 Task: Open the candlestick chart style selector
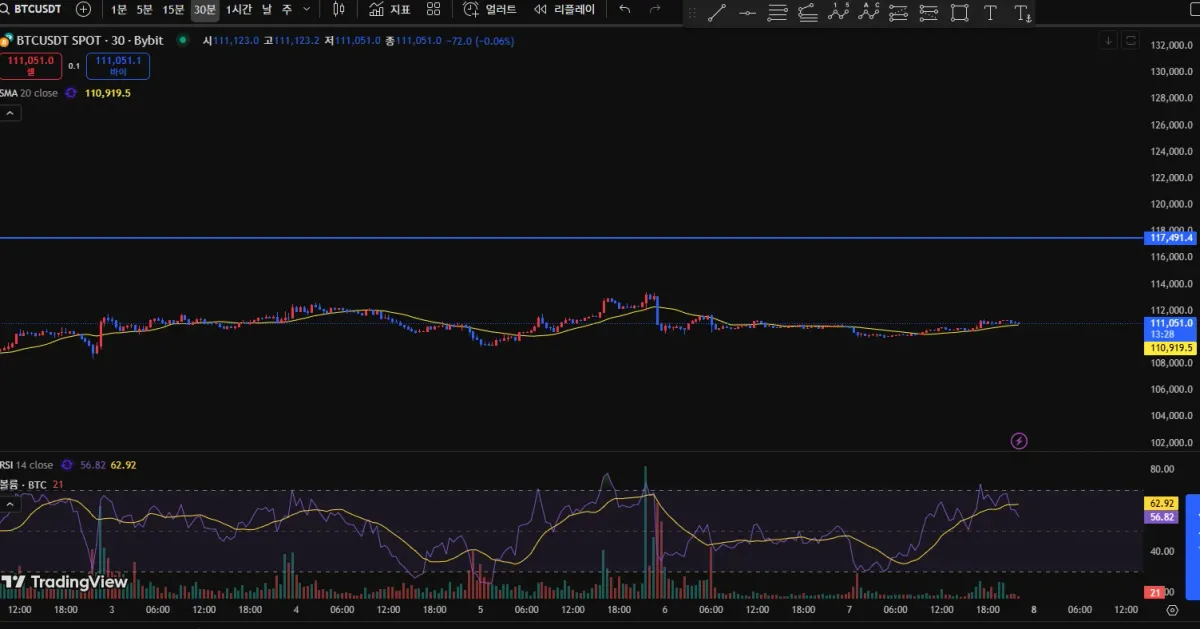[339, 10]
